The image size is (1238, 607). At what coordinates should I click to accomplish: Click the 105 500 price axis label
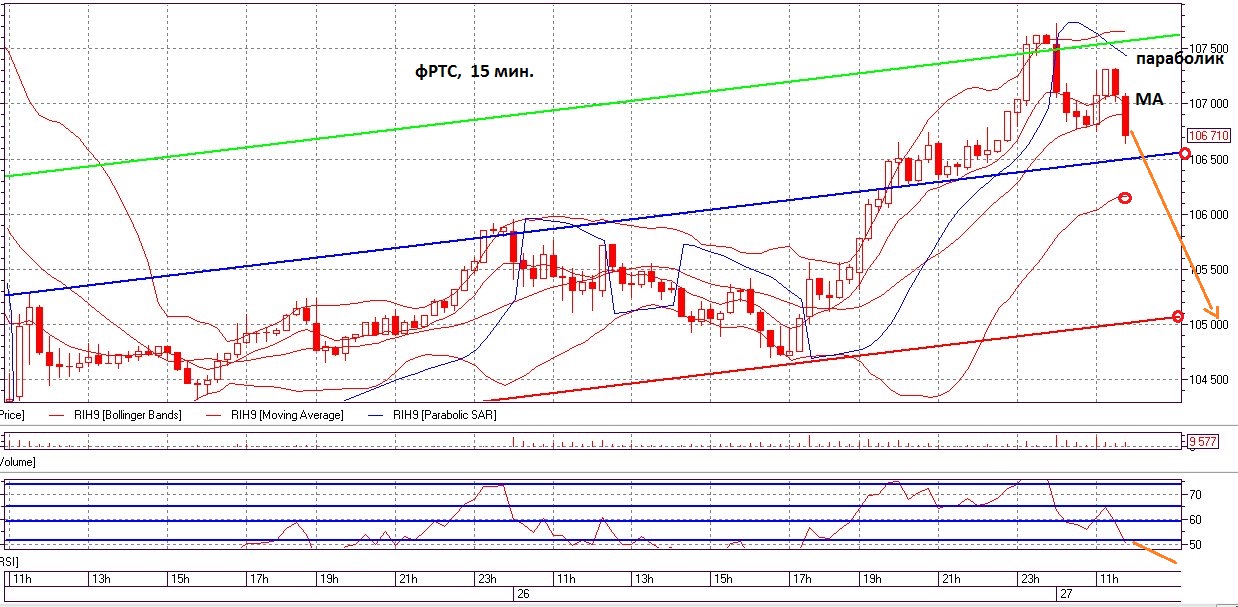point(1210,269)
